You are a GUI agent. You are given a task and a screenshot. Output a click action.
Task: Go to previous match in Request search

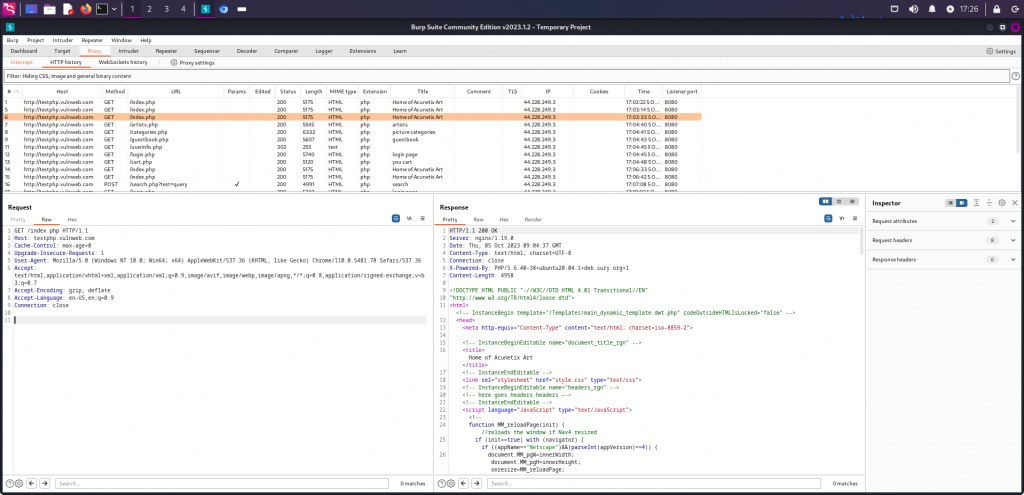(31, 483)
